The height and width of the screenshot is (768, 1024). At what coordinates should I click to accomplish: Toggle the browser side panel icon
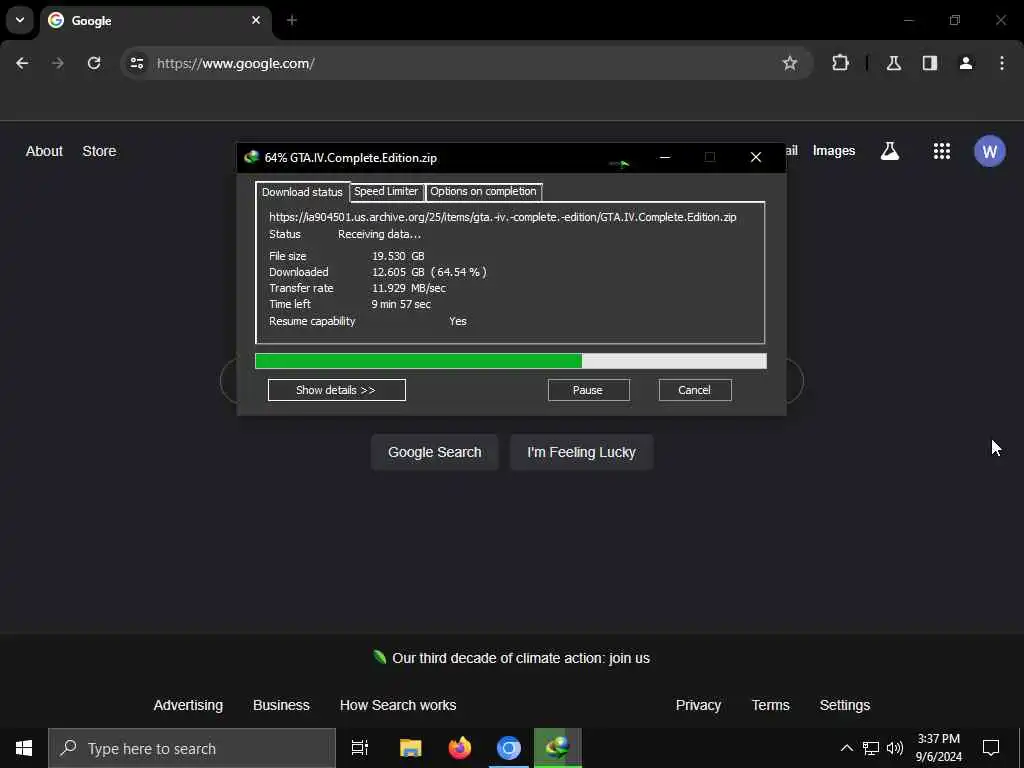(x=929, y=63)
